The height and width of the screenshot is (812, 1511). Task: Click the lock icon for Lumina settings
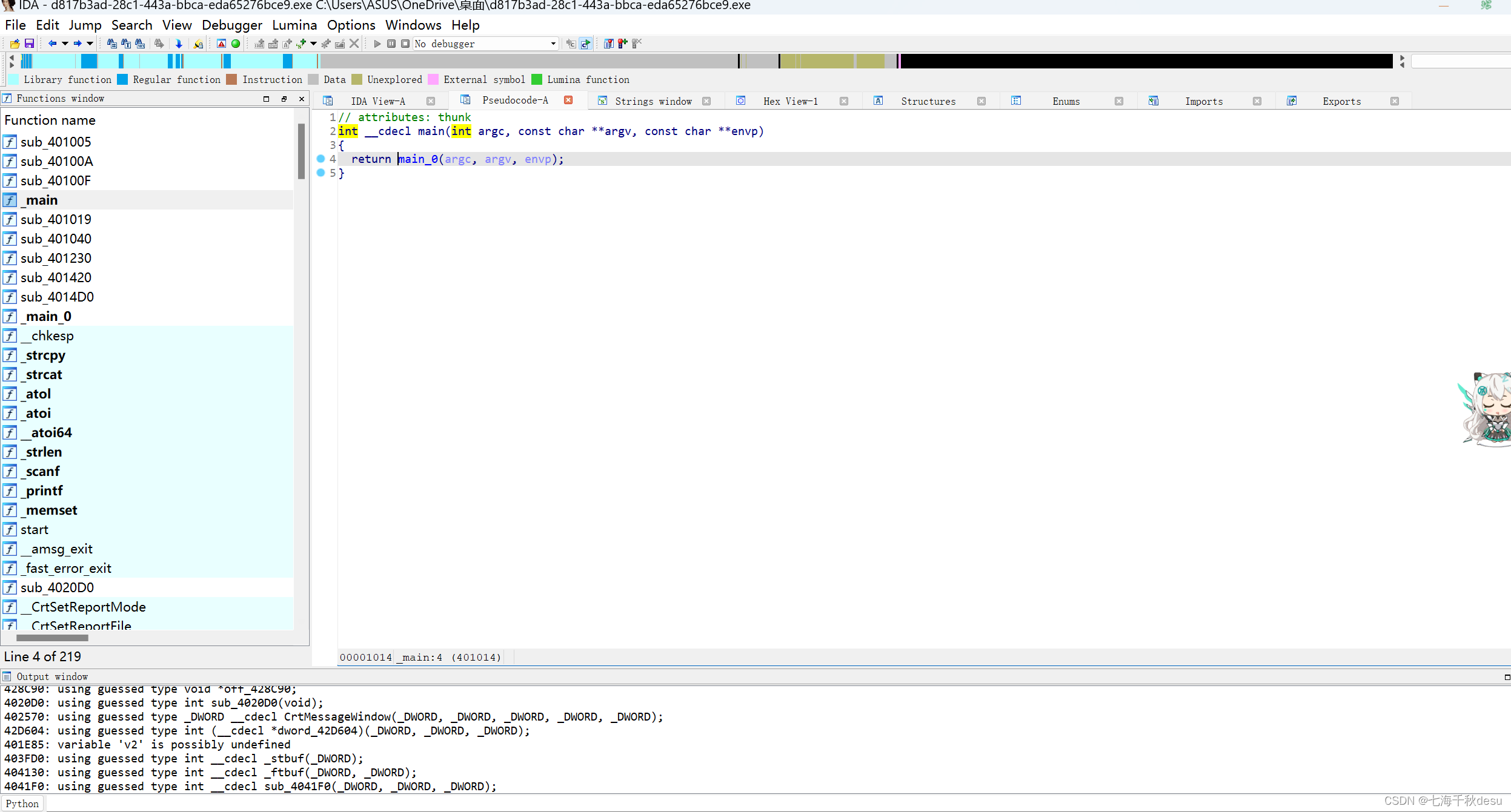pos(198,44)
